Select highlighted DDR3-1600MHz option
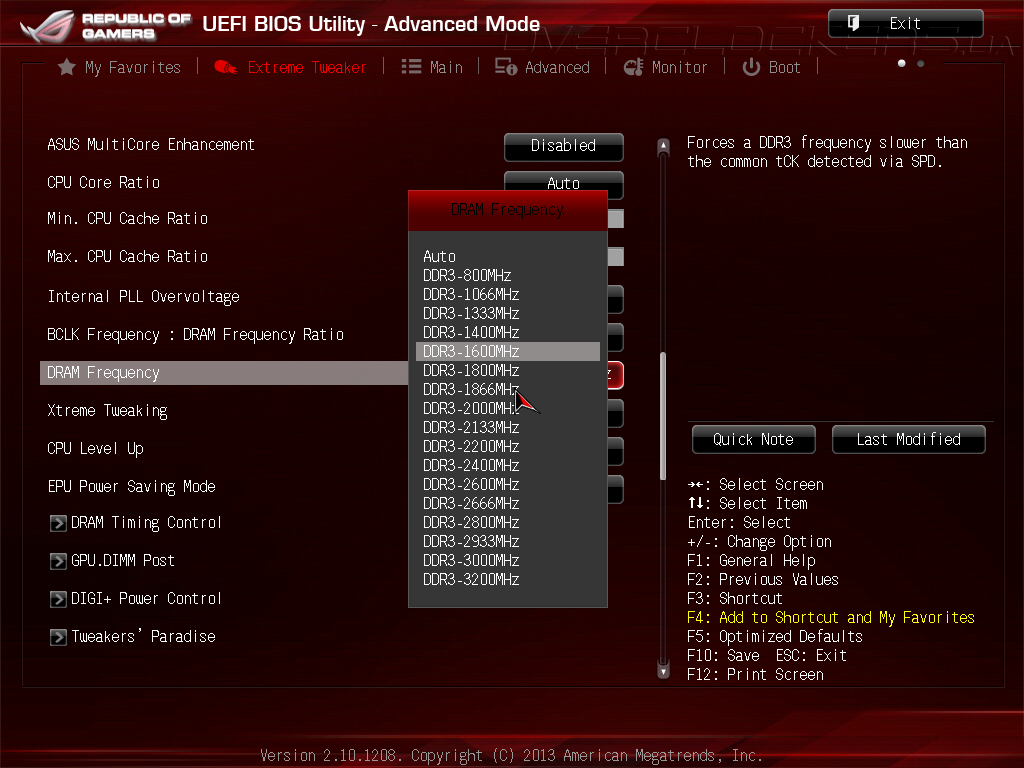Screen dimensions: 1024x768 pos(507,351)
